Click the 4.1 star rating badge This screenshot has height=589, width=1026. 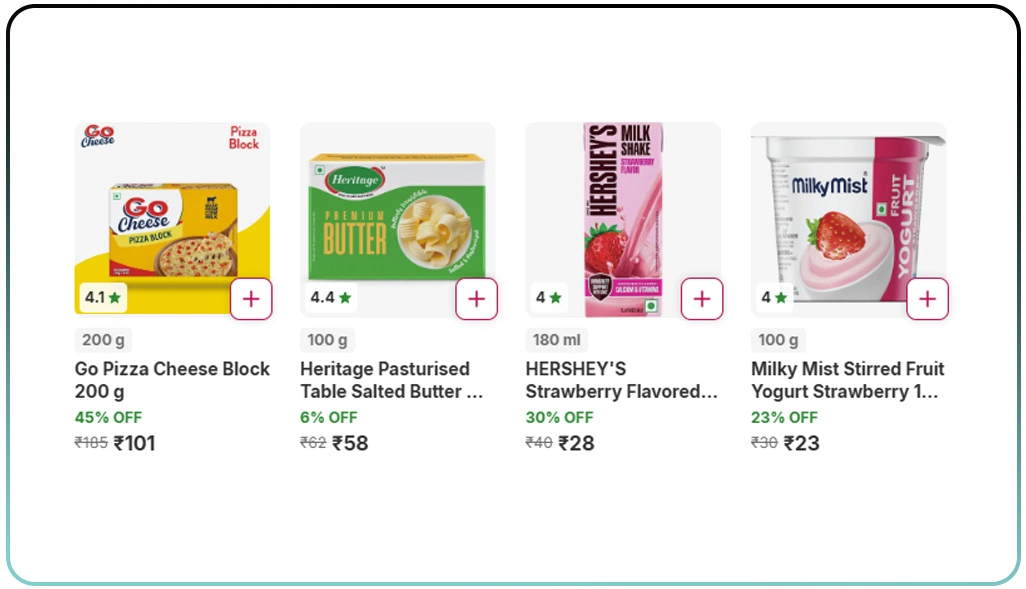(x=103, y=297)
